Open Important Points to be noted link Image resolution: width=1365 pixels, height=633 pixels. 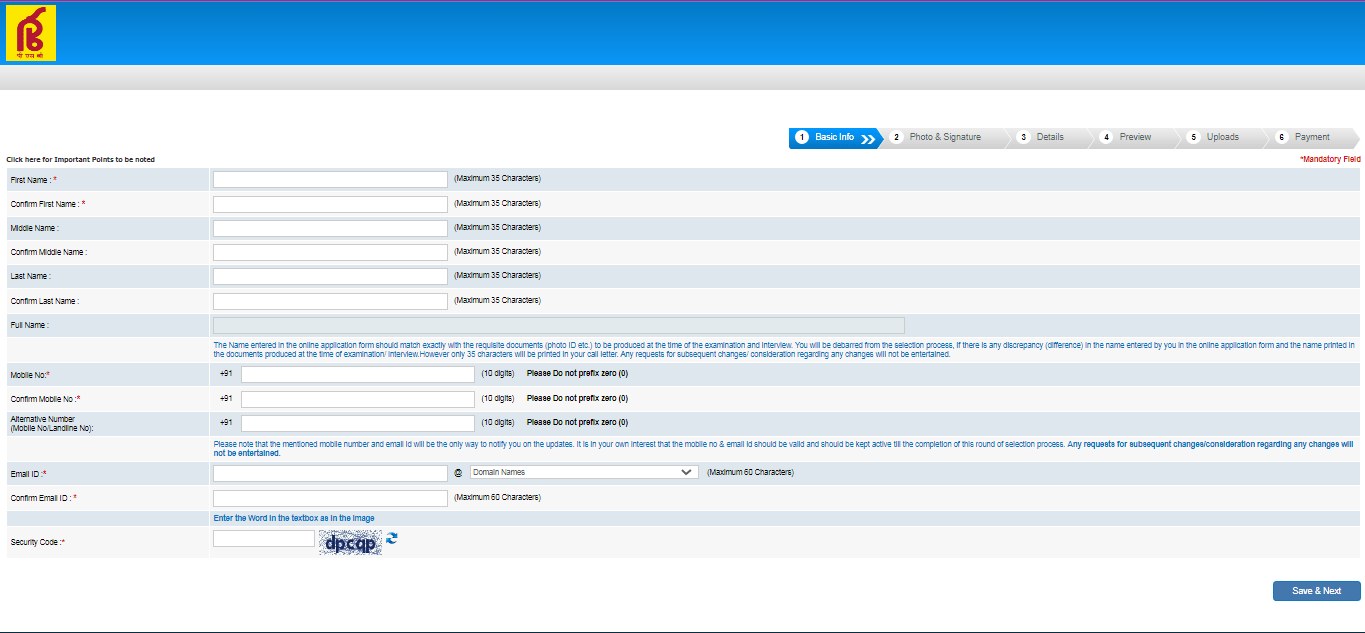[x=81, y=160]
